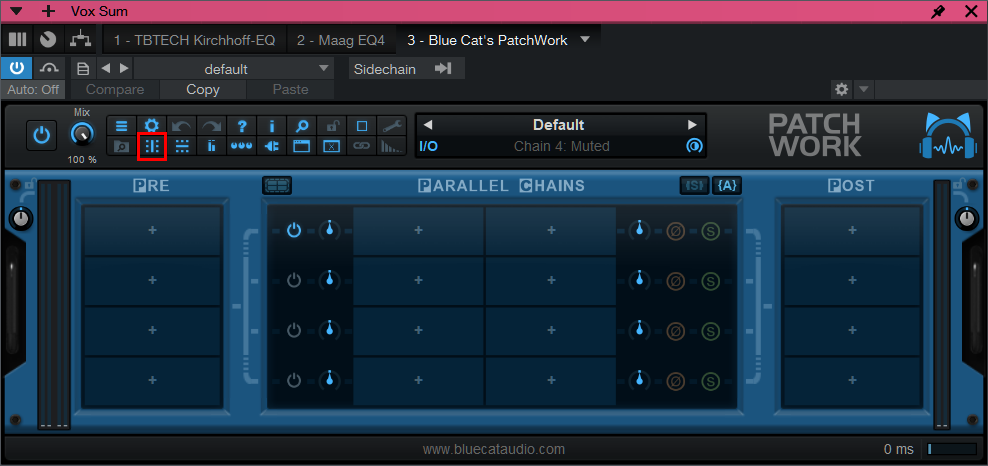Click the Mix knob
Viewport: 988px width, 466px height.
(82, 134)
